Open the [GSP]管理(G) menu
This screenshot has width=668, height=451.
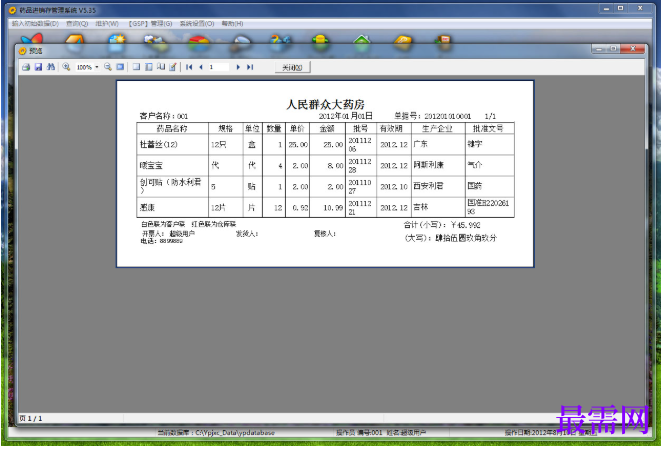[150, 23]
